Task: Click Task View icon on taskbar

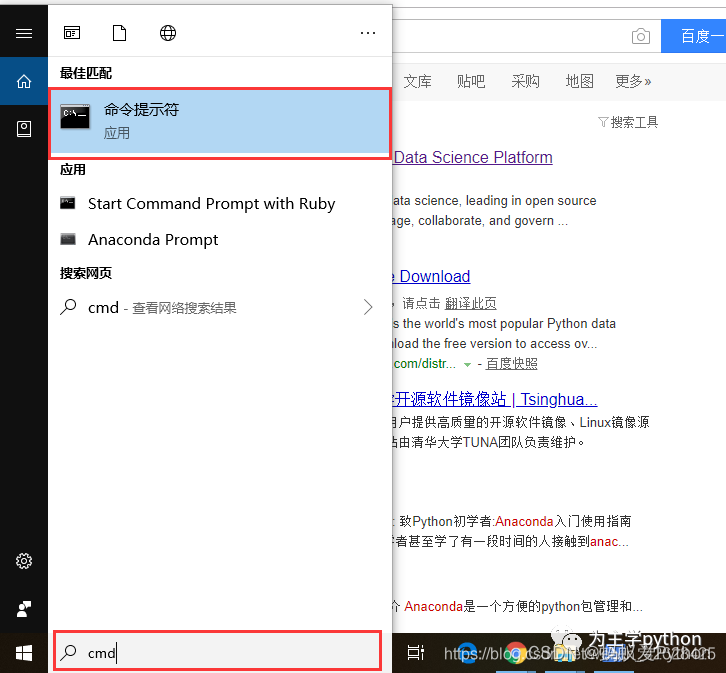Action: point(415,653)
